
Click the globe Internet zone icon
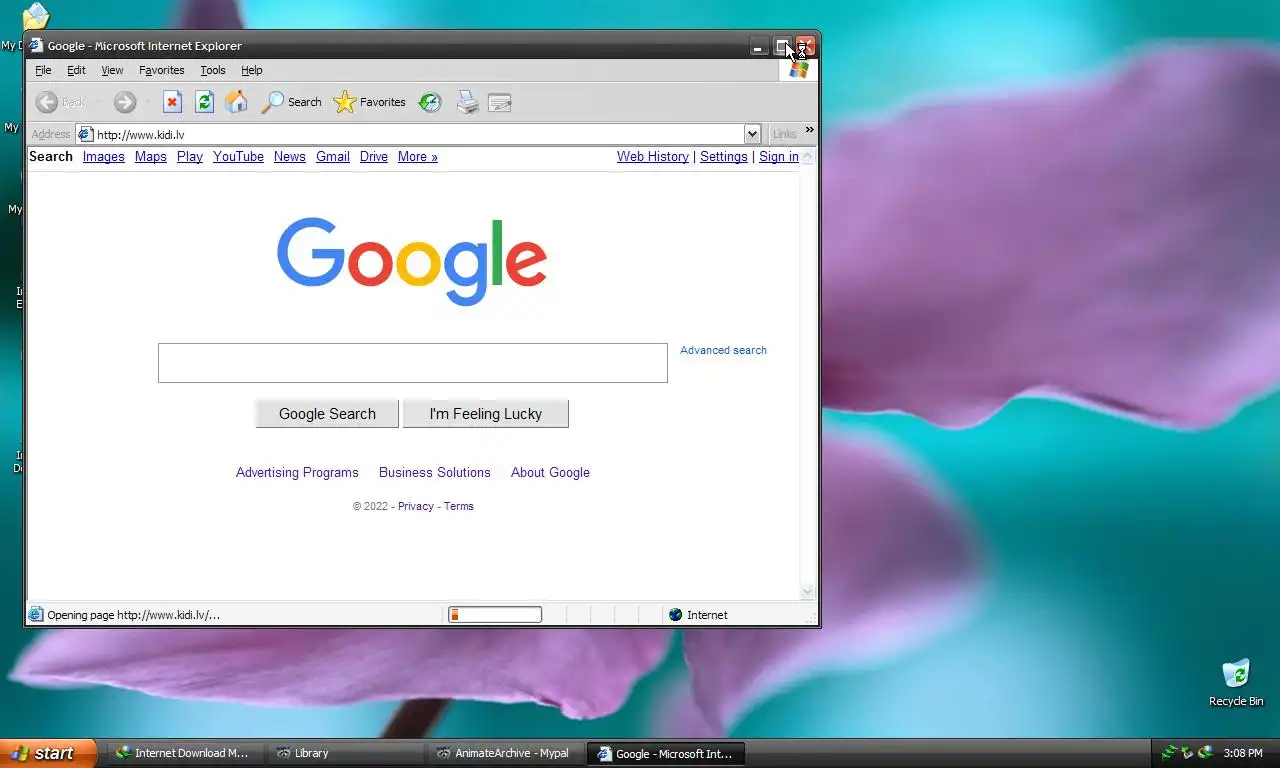(675, 615)
